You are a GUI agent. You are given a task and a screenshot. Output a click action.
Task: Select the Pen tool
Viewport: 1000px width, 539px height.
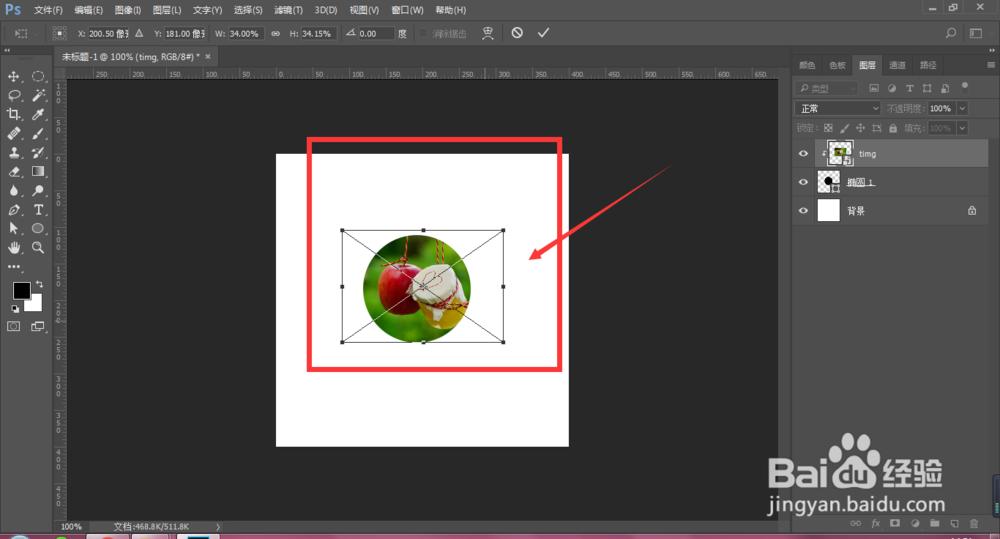(x=13, y=209)
